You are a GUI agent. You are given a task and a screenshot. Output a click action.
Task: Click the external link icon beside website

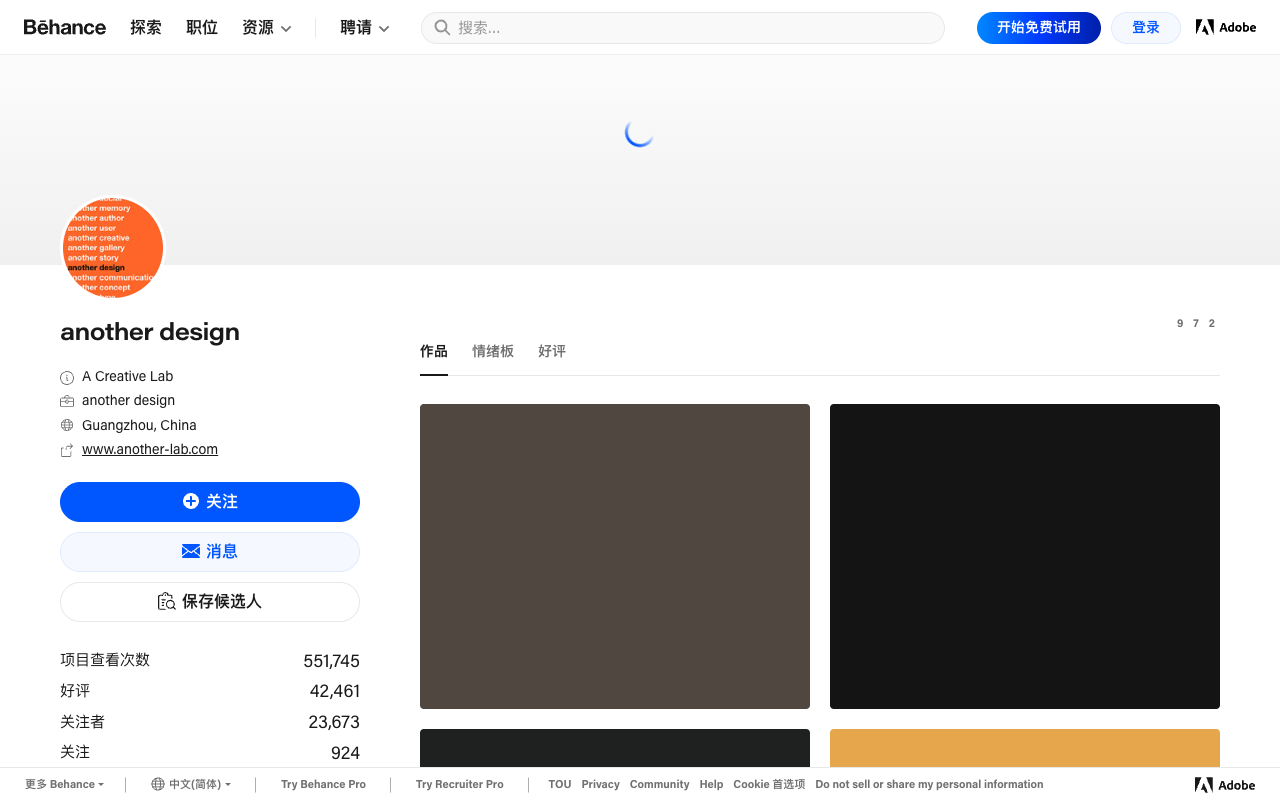pyautogui.click(x=67, y=451)
